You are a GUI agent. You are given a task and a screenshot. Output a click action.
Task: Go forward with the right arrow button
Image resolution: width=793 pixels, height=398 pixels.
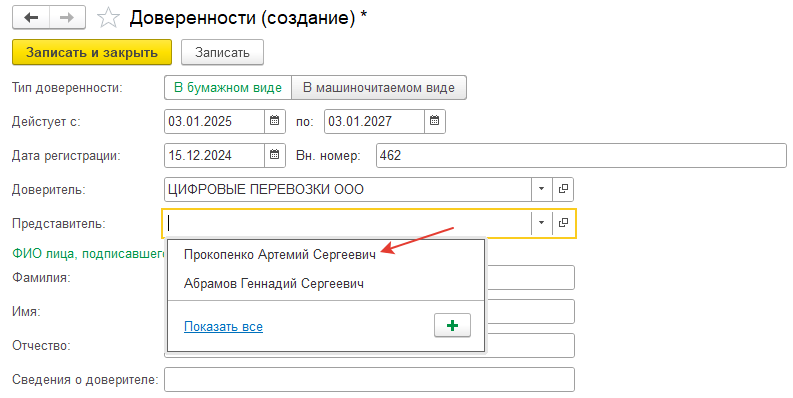point(67,18)
